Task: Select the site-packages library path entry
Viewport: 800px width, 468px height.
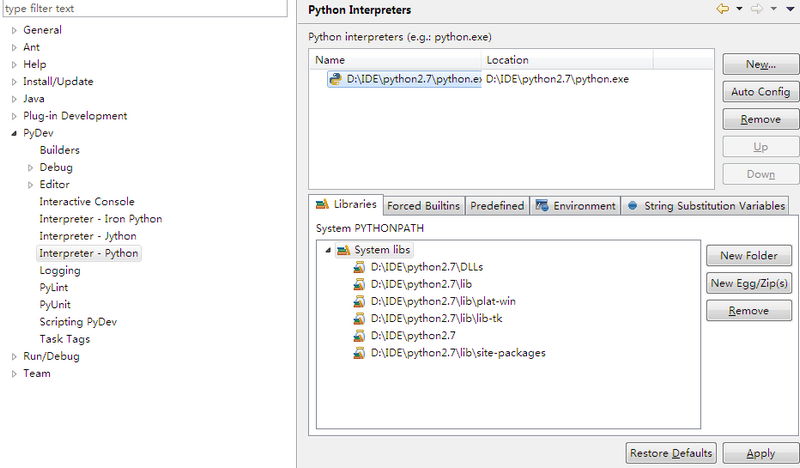Action: [458, 353]
